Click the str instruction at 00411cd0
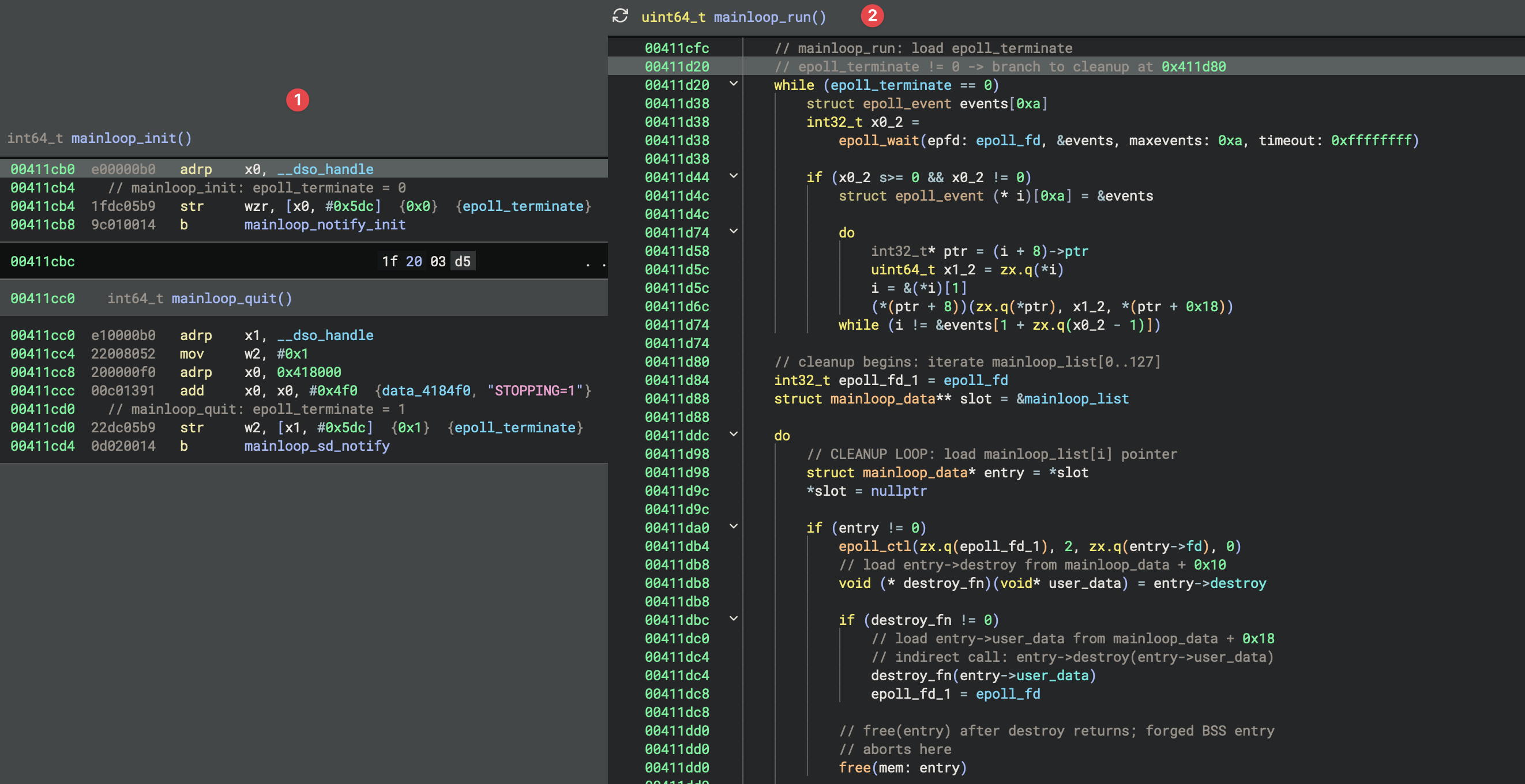Viewport: 1525px width, 784px height. 191,428
